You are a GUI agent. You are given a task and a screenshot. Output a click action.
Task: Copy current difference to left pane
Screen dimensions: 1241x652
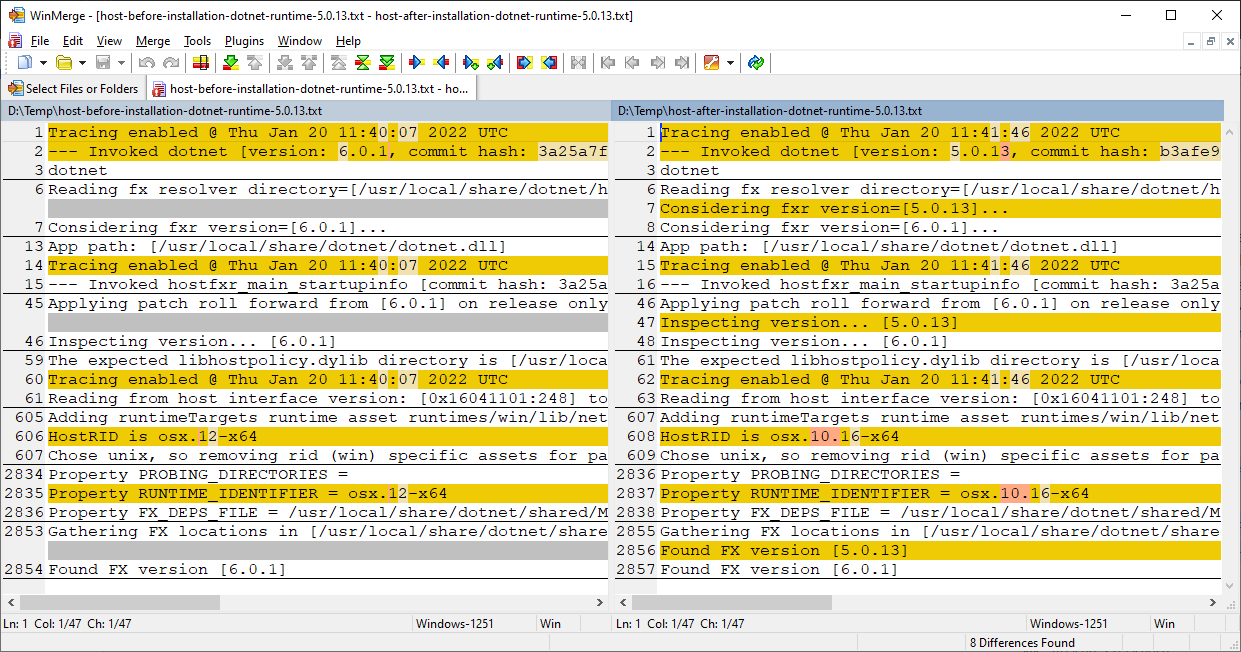[x=441, y=62]
